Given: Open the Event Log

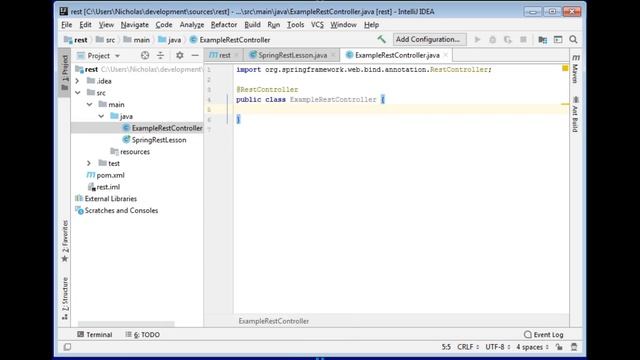Looking at the screenshot, I should click(543, 335).
